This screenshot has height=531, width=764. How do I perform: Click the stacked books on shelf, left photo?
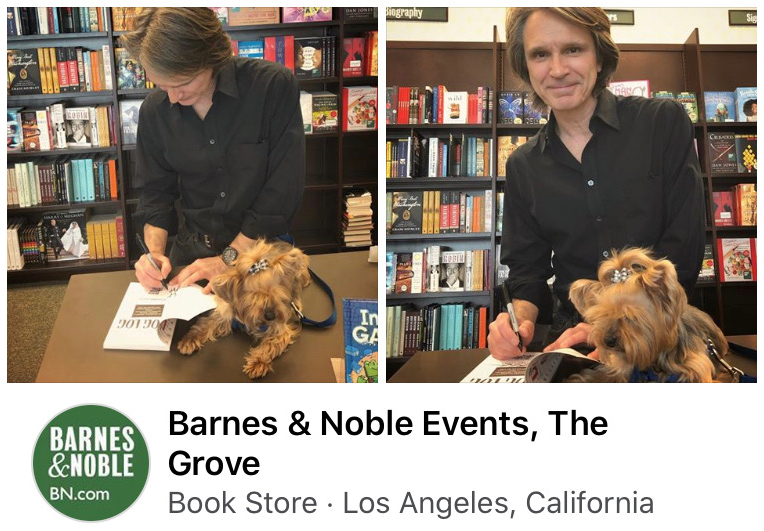(358, 218)
